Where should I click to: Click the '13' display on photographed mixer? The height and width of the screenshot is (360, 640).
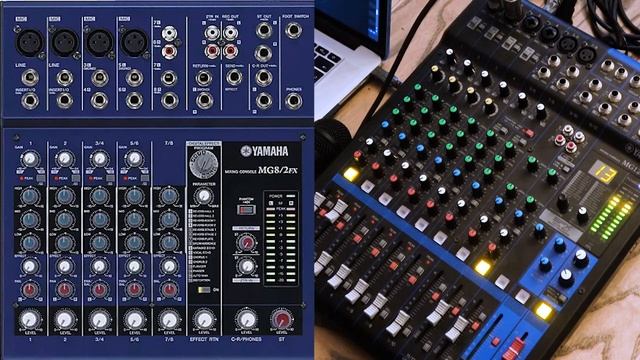pyautogui.click(x=604, y=171)
